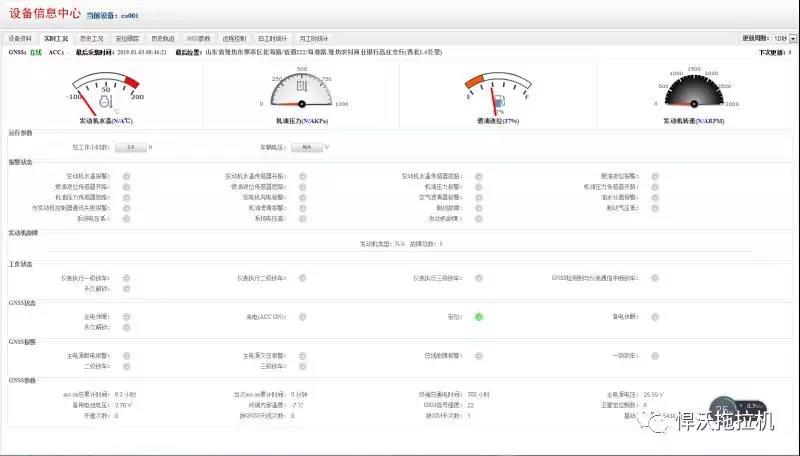The image size is (800, 456).
Task: Click the fuel level gauge
Action: tap(497, 90)
